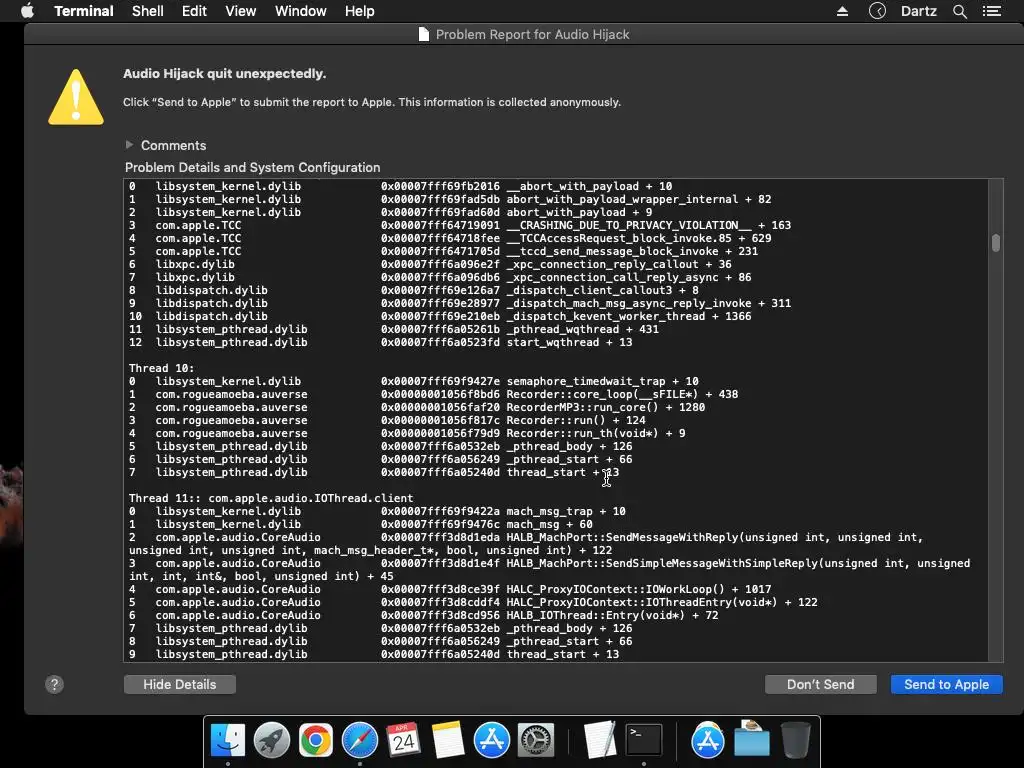
Task: Open the folder stack in the Dock
Action: (752, 739)
